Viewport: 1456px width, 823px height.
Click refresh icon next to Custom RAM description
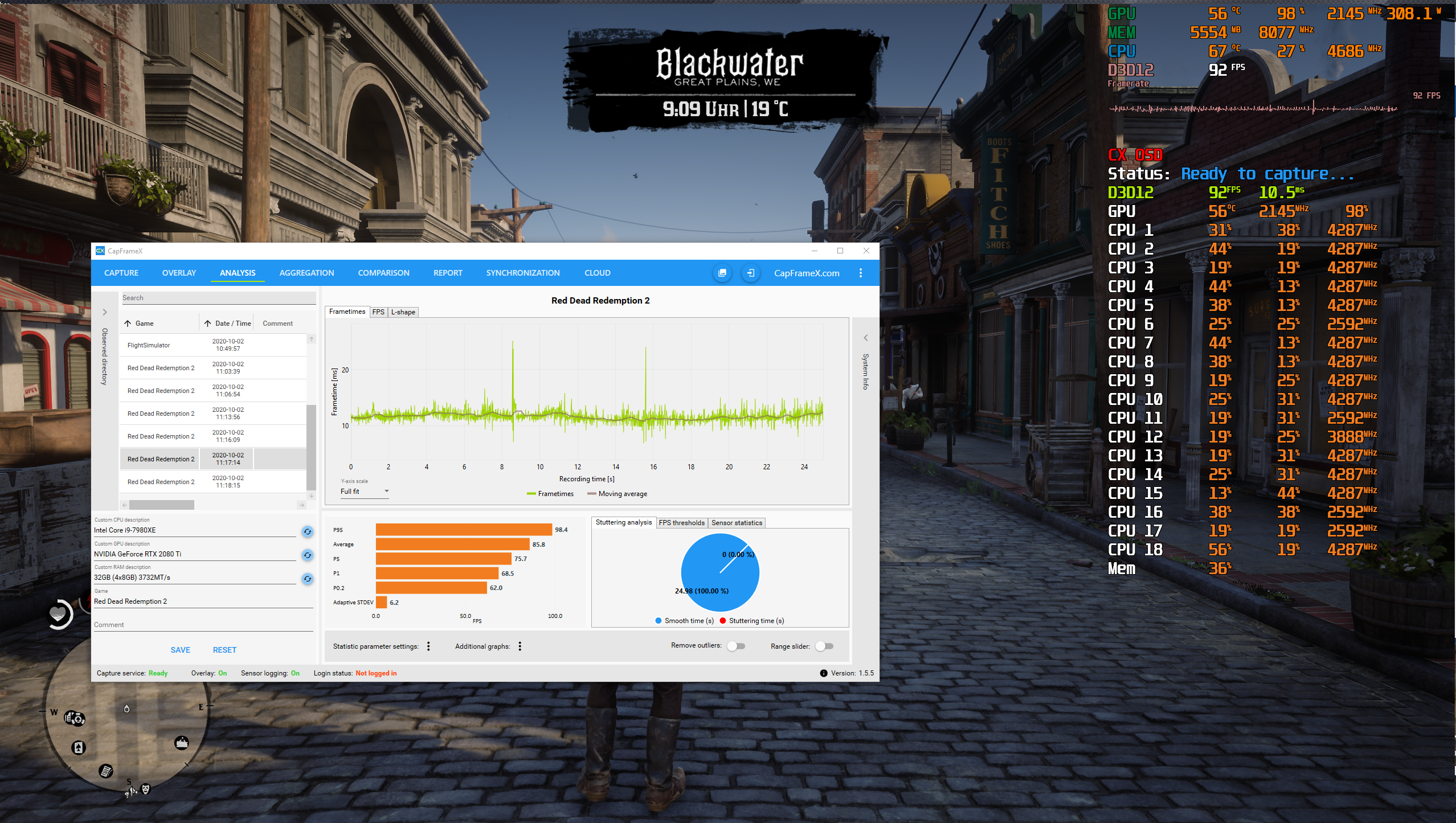308,579
